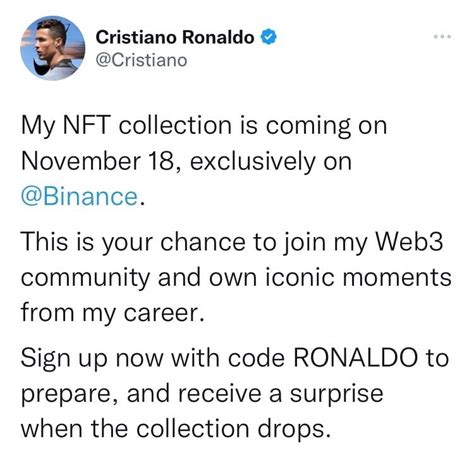
Task: Click the phrase from my career
Action: [x=112, y=313]
